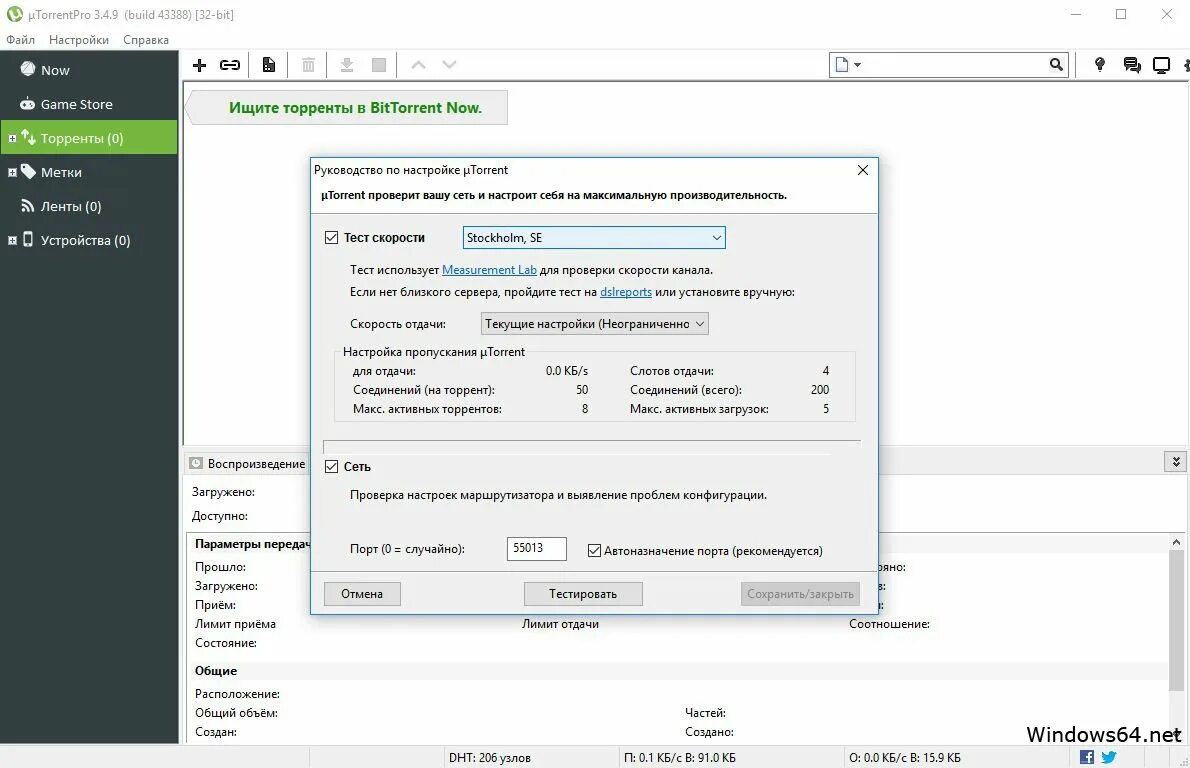The height and width of the screenshot is (768, 1190).
Task: Toggle the Тест скорости checkbox
Action: point(332,238)
